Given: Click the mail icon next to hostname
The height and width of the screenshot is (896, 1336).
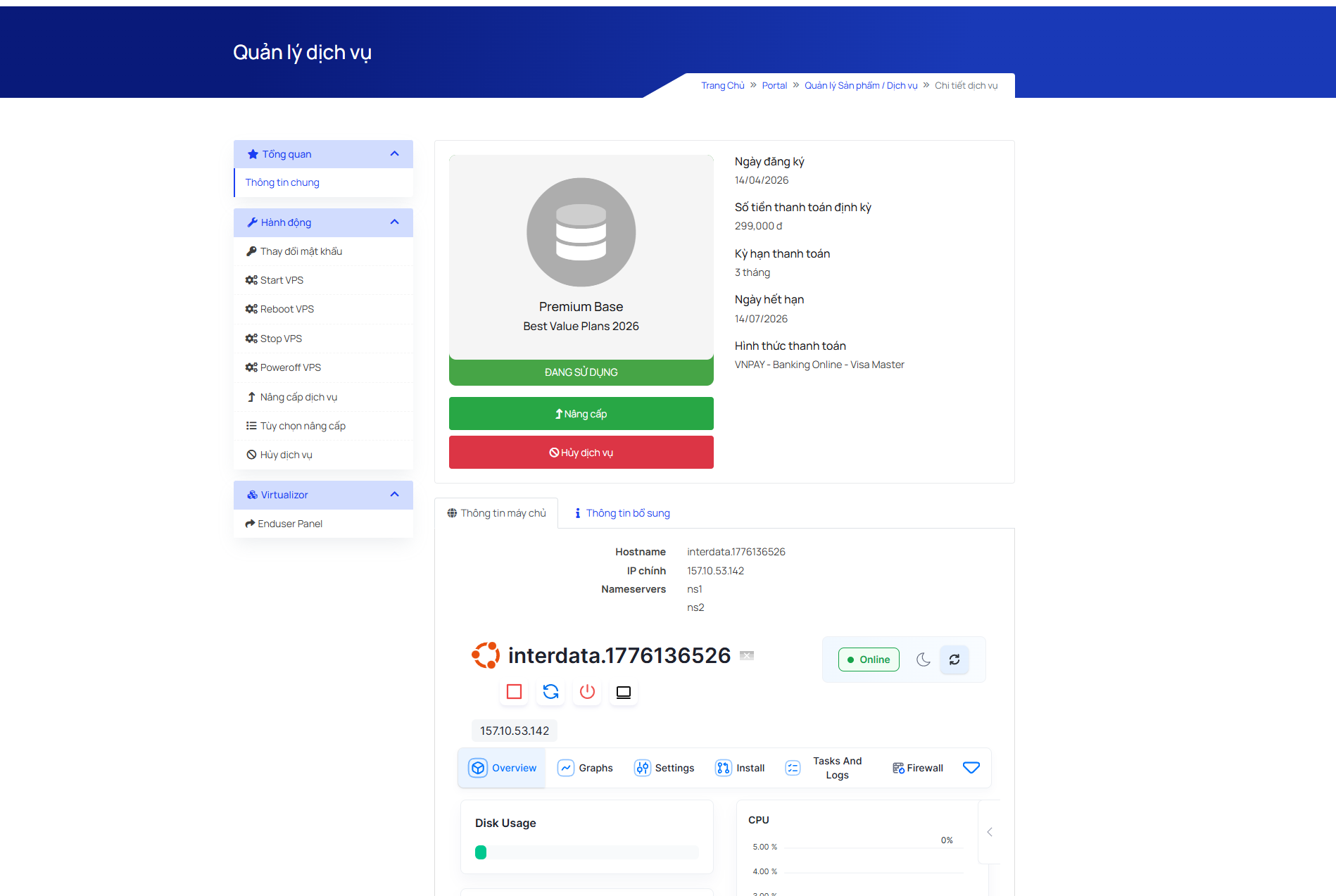Looking at the screenshot, I should [747, 655].
